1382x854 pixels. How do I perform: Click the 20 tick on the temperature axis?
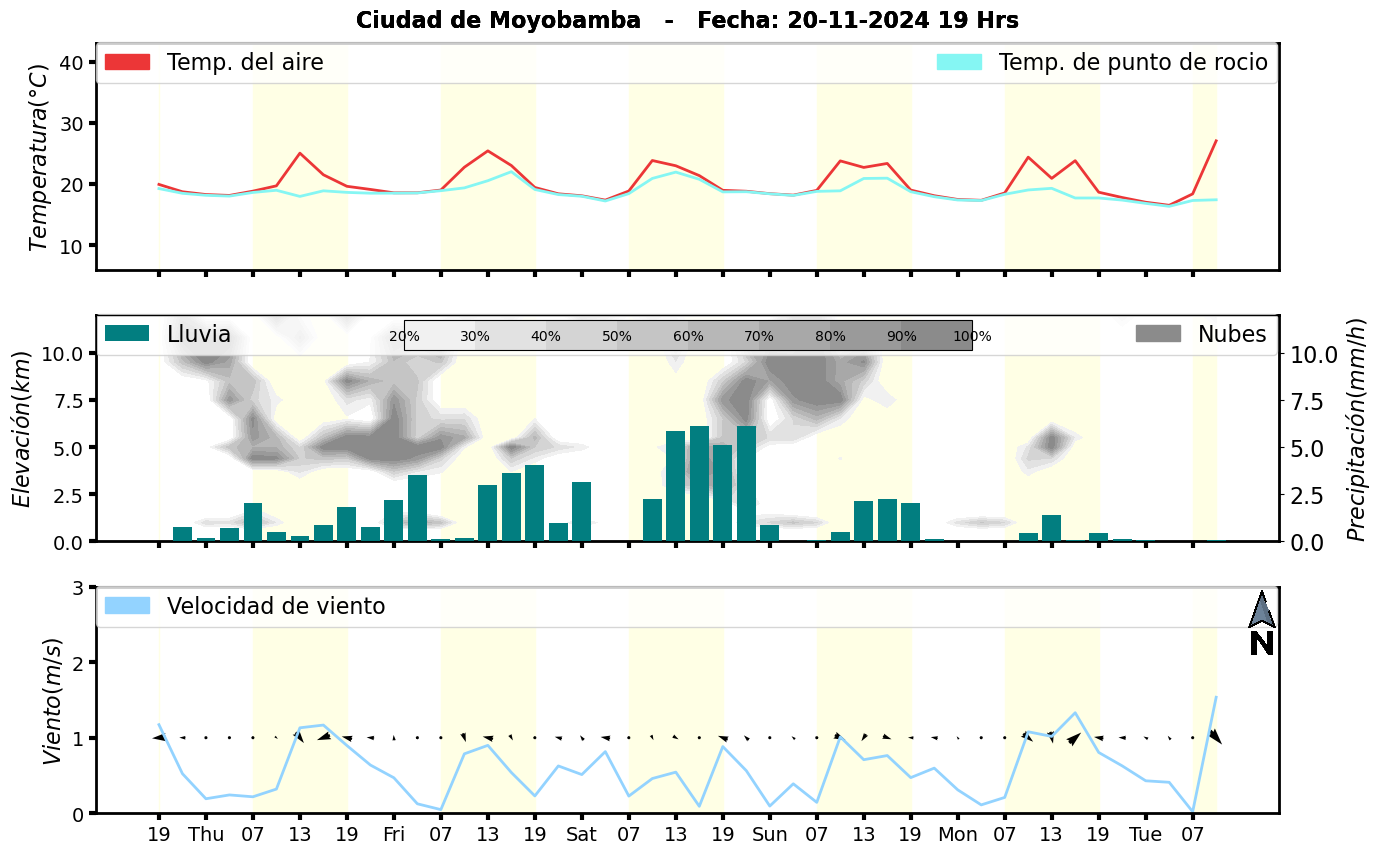point(71,185)
